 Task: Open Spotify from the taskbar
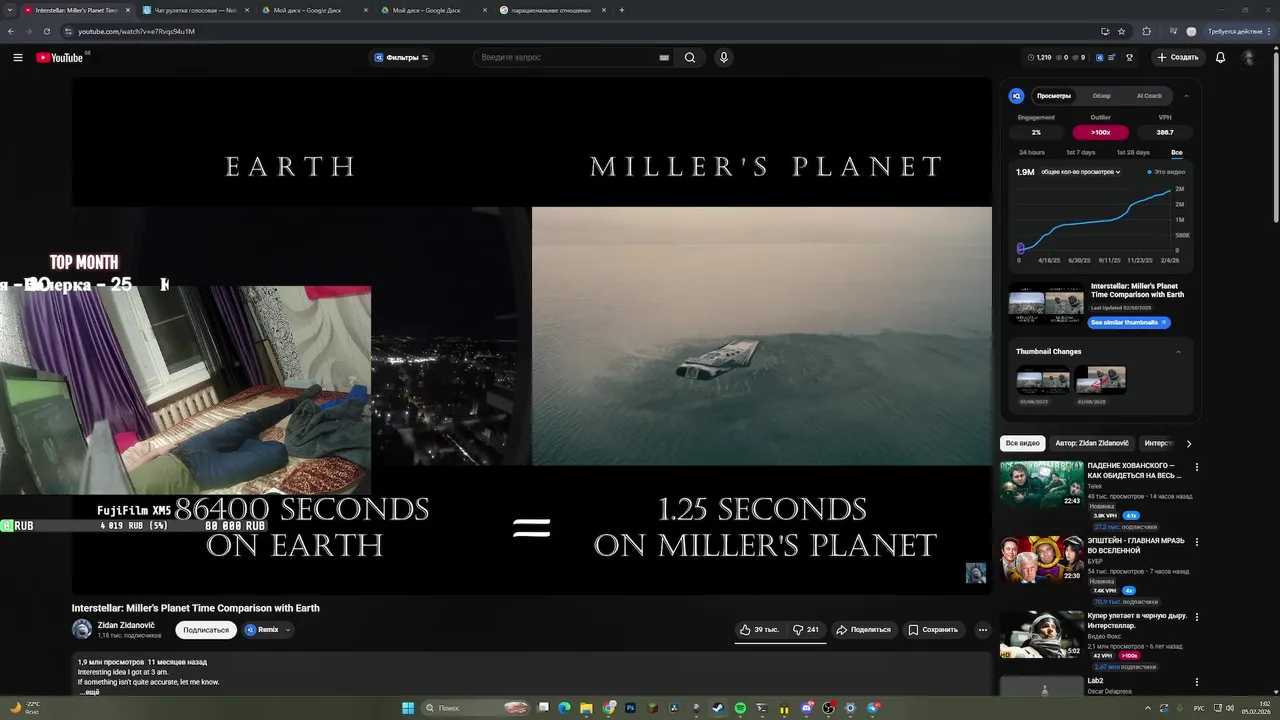pyautogui.click(x=740, y=708)
